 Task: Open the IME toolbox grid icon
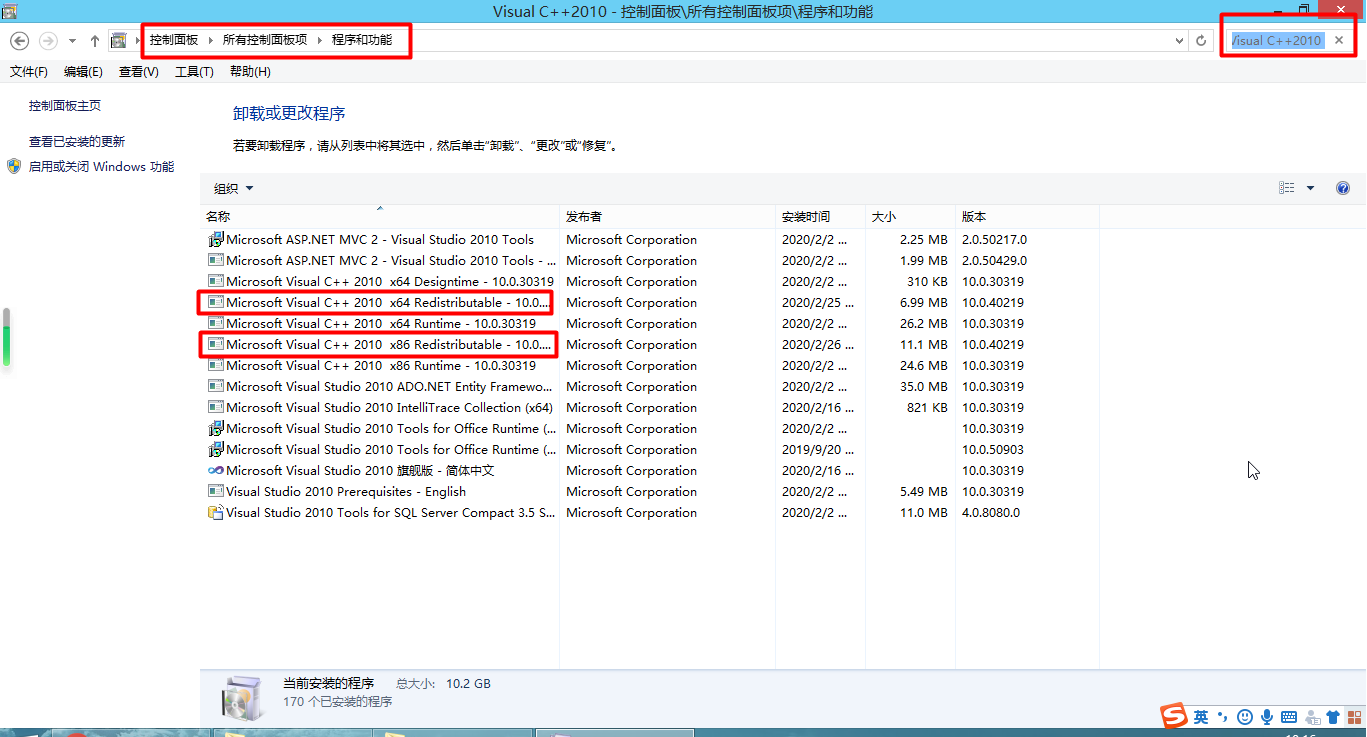pyautogui.click(x=1354, y=717)
